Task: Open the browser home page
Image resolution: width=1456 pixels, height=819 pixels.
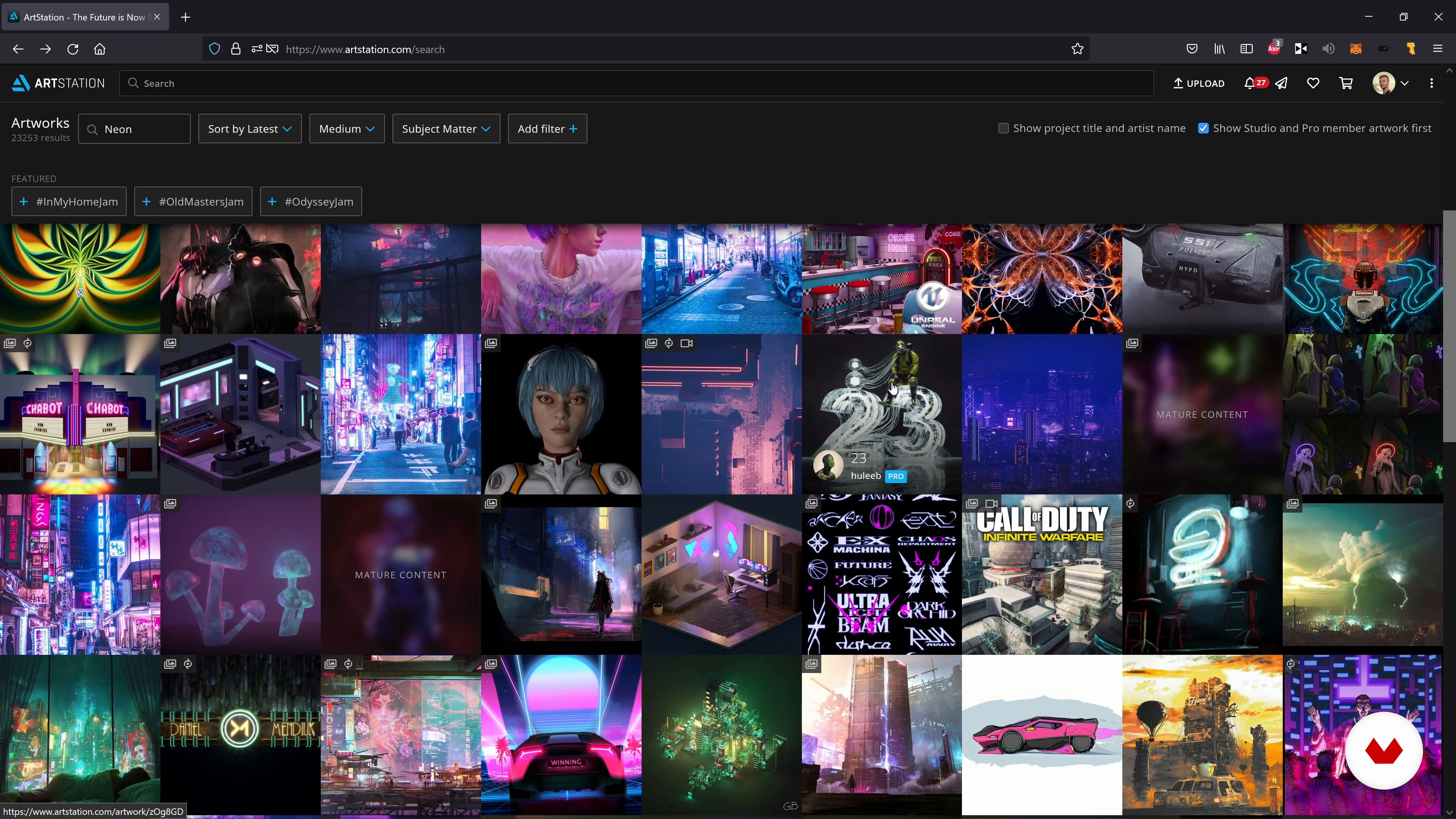Action: [99, 49]
